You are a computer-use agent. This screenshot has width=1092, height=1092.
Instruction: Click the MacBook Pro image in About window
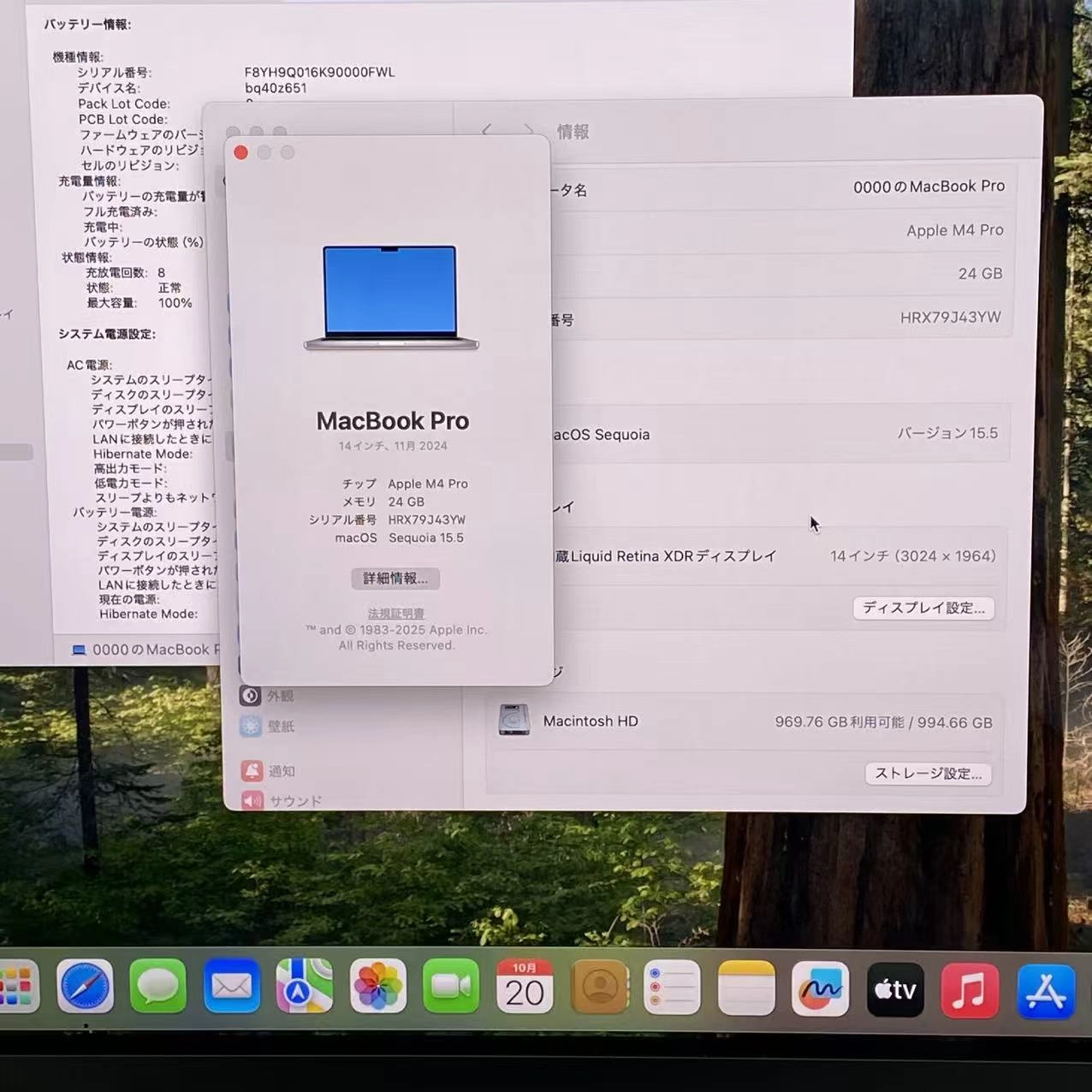tap(391, 297)
